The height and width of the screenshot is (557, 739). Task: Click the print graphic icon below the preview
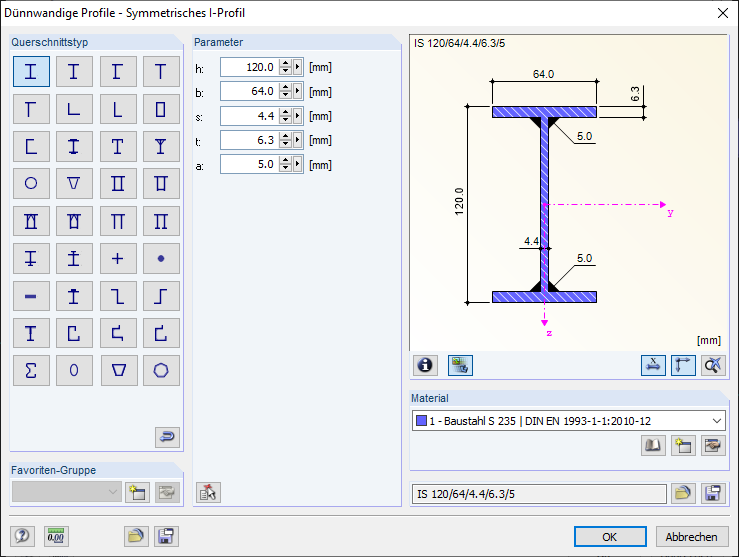coord(460,365)
